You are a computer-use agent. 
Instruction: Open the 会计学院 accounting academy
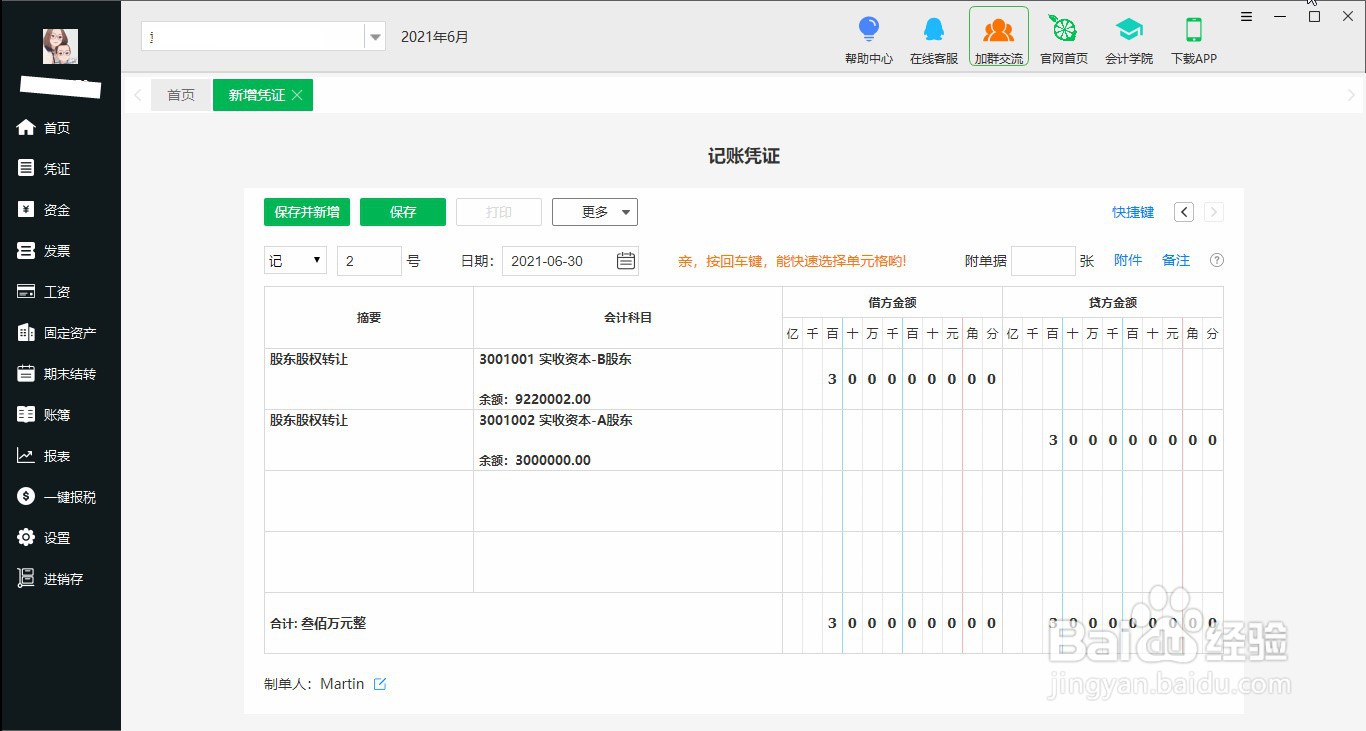(x=1129, y=38)
